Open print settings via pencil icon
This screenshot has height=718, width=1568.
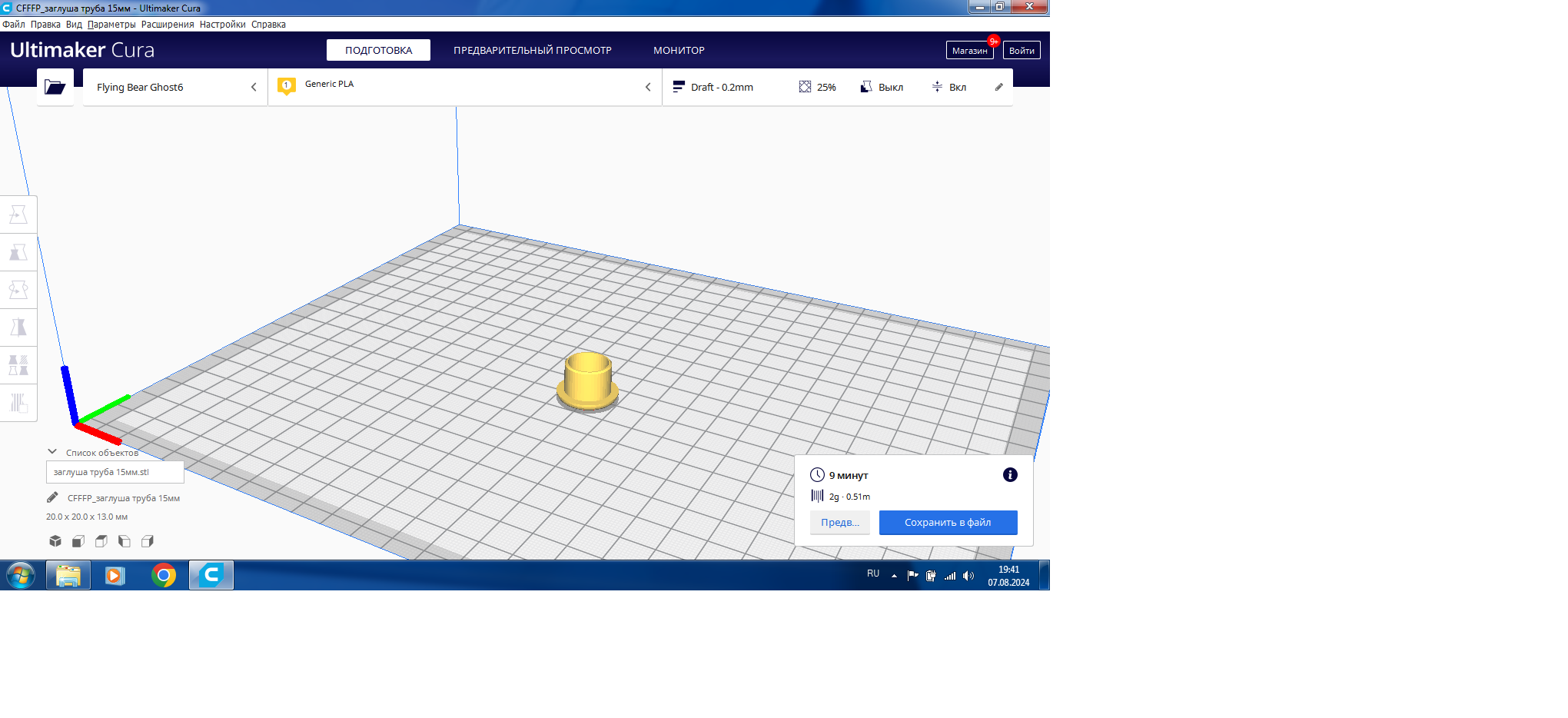(998, 87)
